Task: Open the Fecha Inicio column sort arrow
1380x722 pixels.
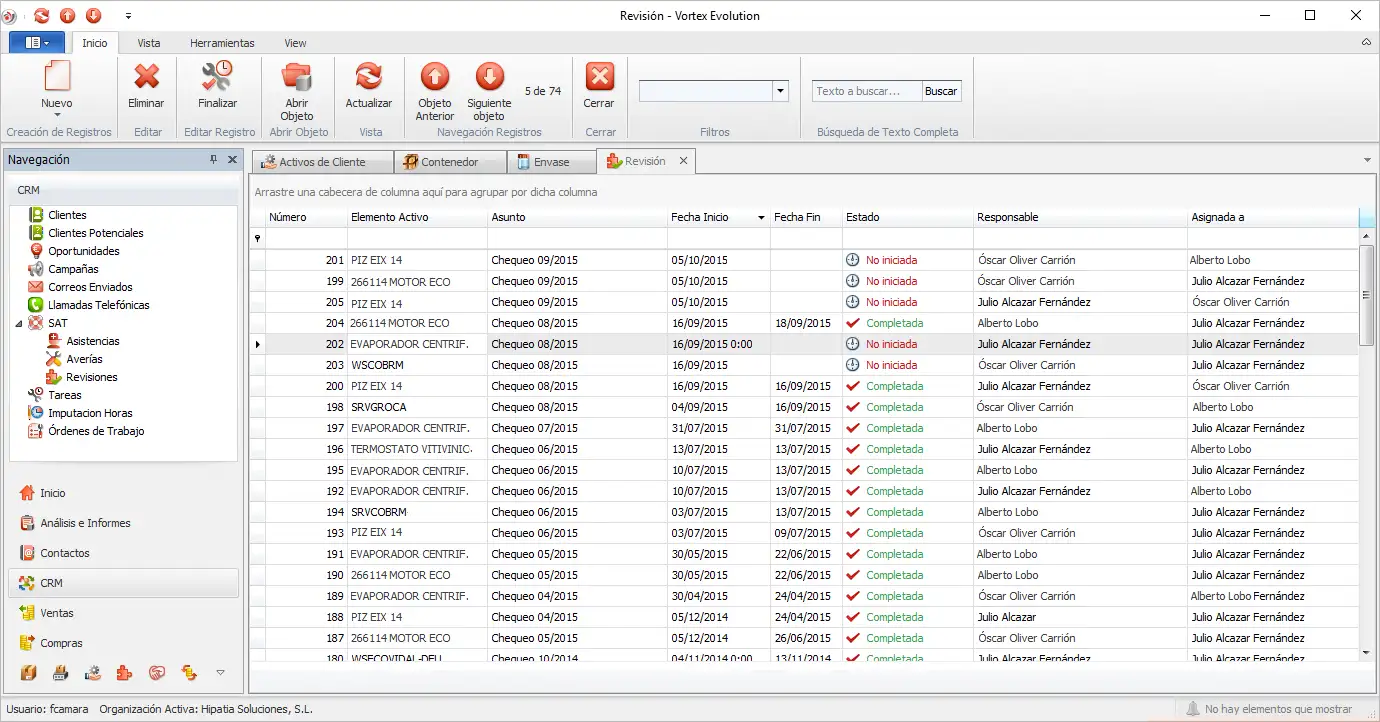Action: (x=761, y=218)
